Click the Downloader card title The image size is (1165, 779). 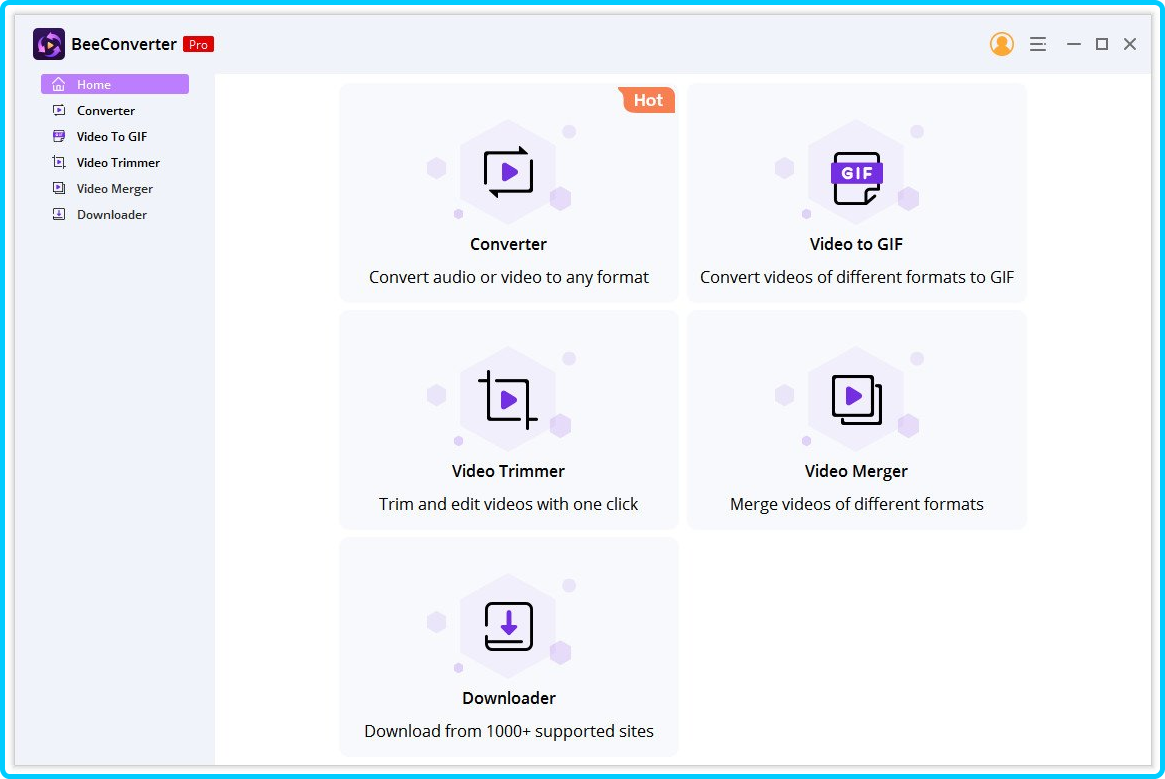click(509, 698)
